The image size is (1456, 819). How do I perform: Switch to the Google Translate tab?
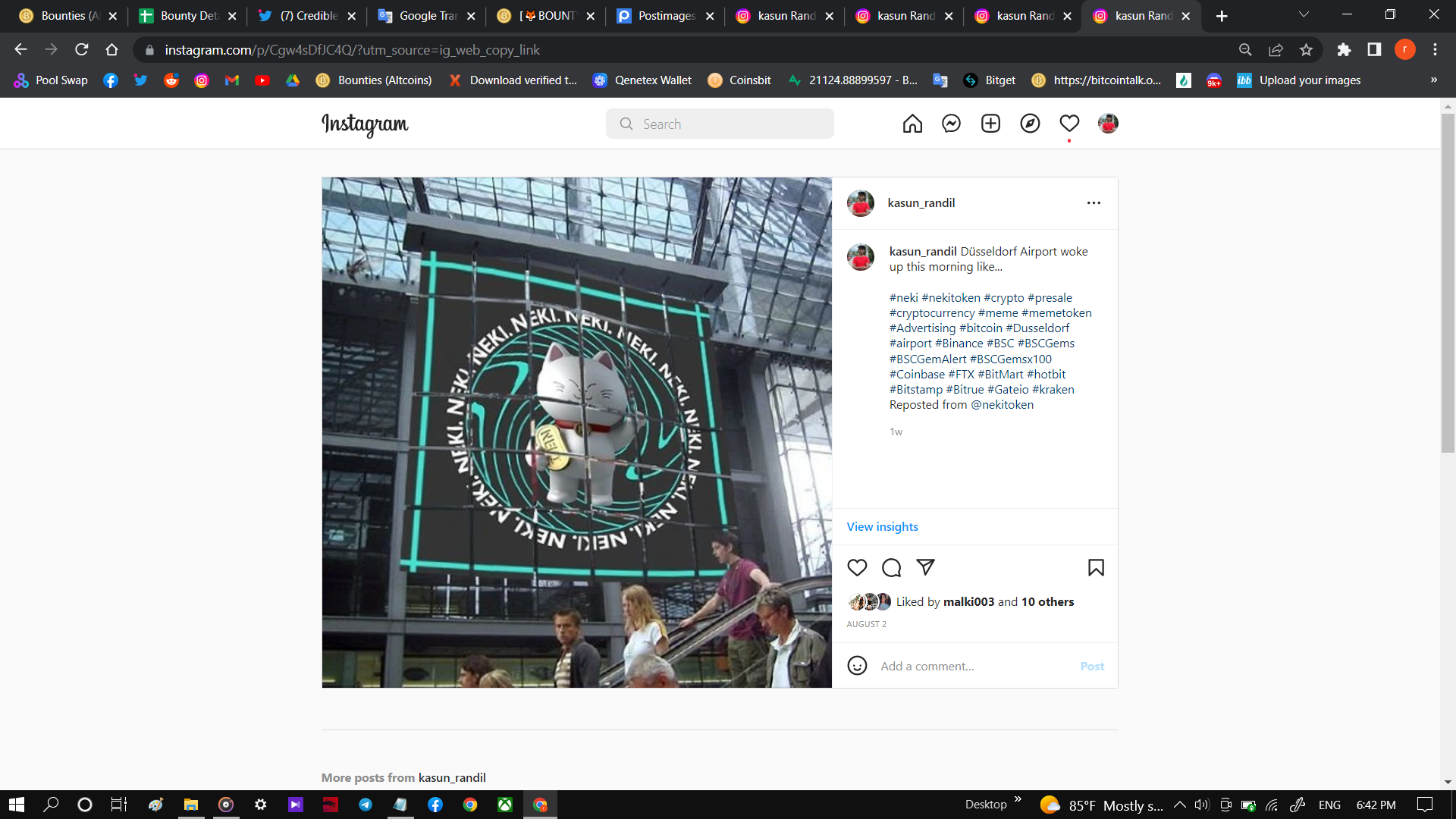[x=427, y=15]
